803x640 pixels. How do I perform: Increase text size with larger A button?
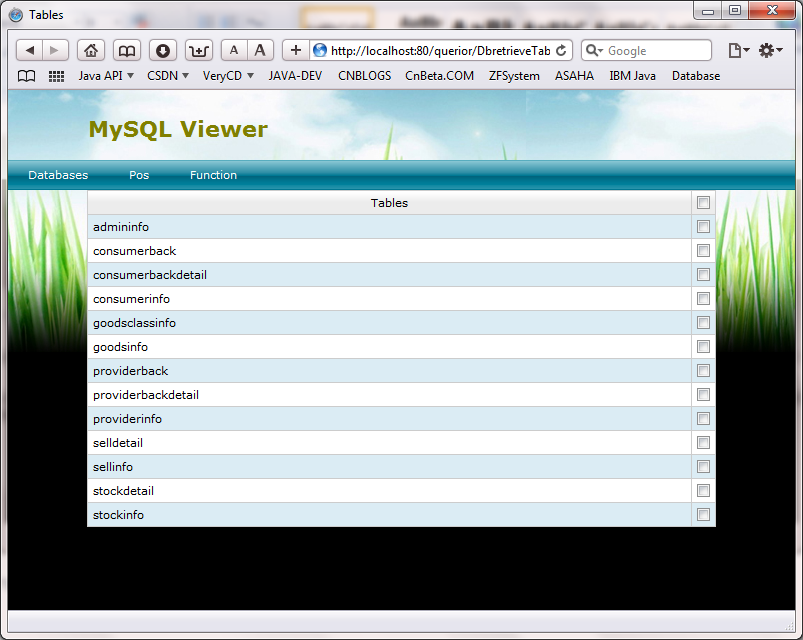point(260,50)
